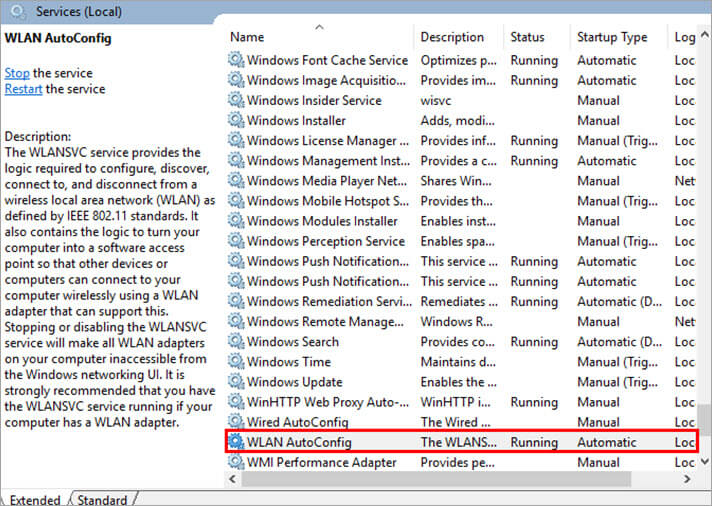Click the Windows Mobile Hotspot gear icon
Image resolution: width=712 pixels, height=506 pixels.
236,201
